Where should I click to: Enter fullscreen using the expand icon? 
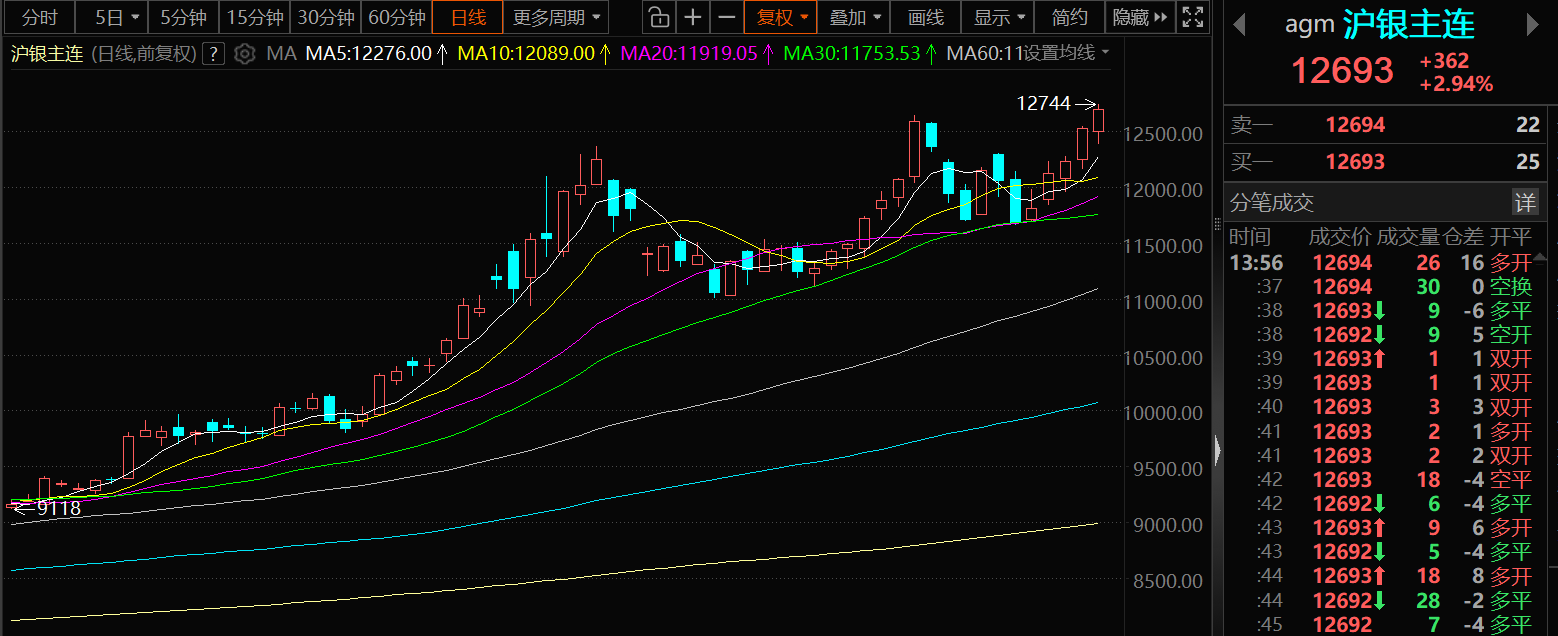pyautogui.click(x=1192, y=17)
